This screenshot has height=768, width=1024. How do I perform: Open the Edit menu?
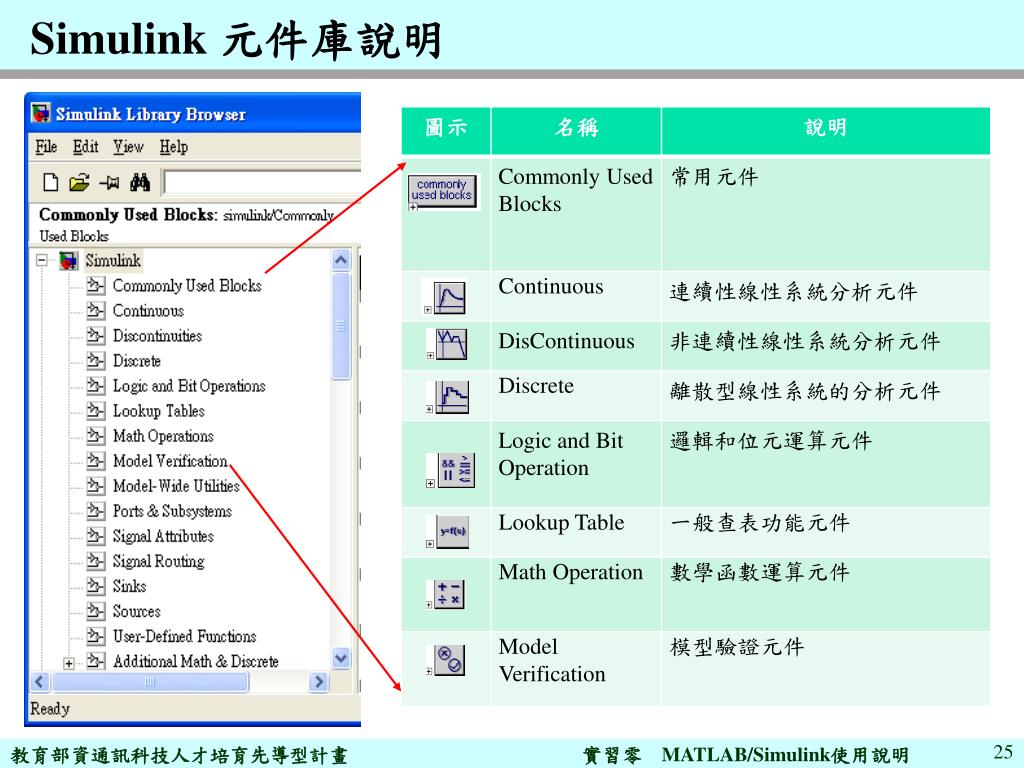pyautogui.click(x=86, y=147)
